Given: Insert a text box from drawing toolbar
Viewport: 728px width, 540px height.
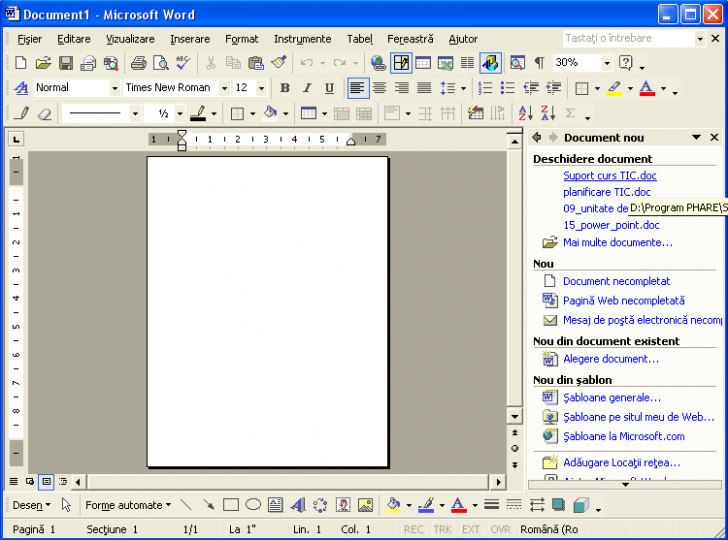Looking at the screenshot, I should 275,505.
